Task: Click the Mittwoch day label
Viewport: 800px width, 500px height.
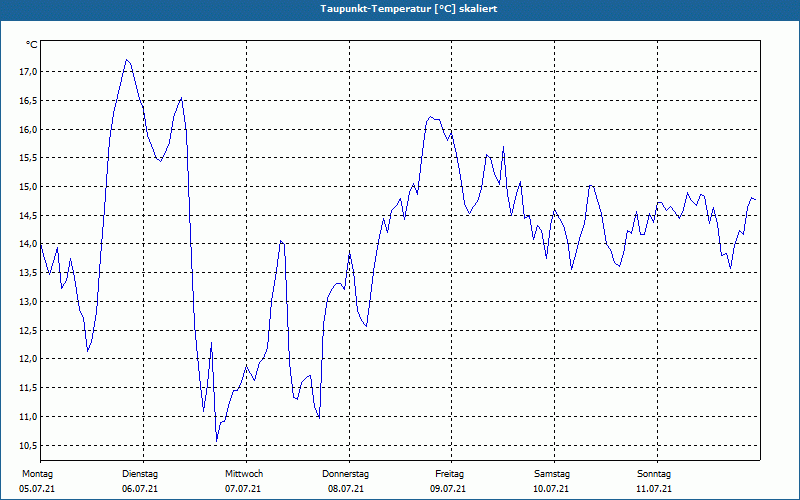Action: click(x=244, y=474)
